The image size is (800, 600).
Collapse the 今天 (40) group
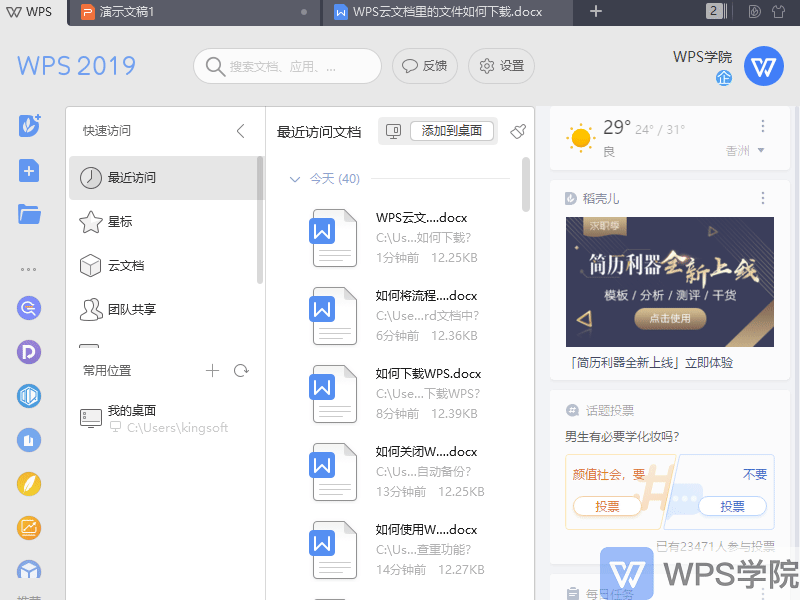click(294, 179)
